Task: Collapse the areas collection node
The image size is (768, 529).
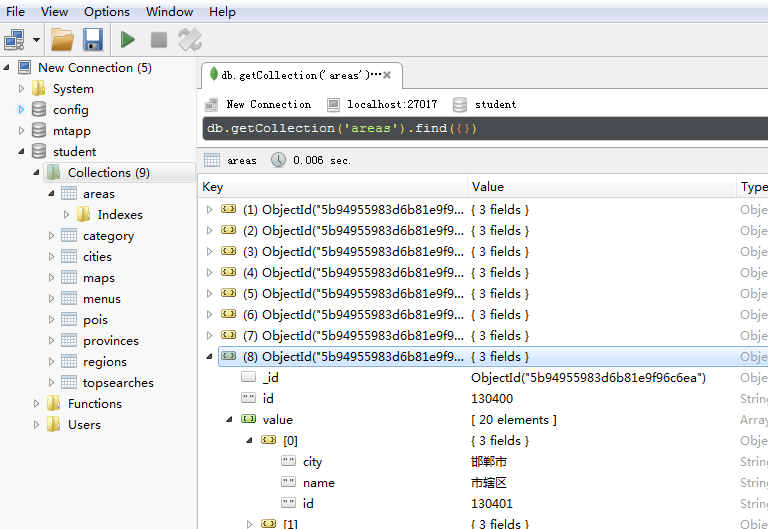Action: click(x=51, y=193)
